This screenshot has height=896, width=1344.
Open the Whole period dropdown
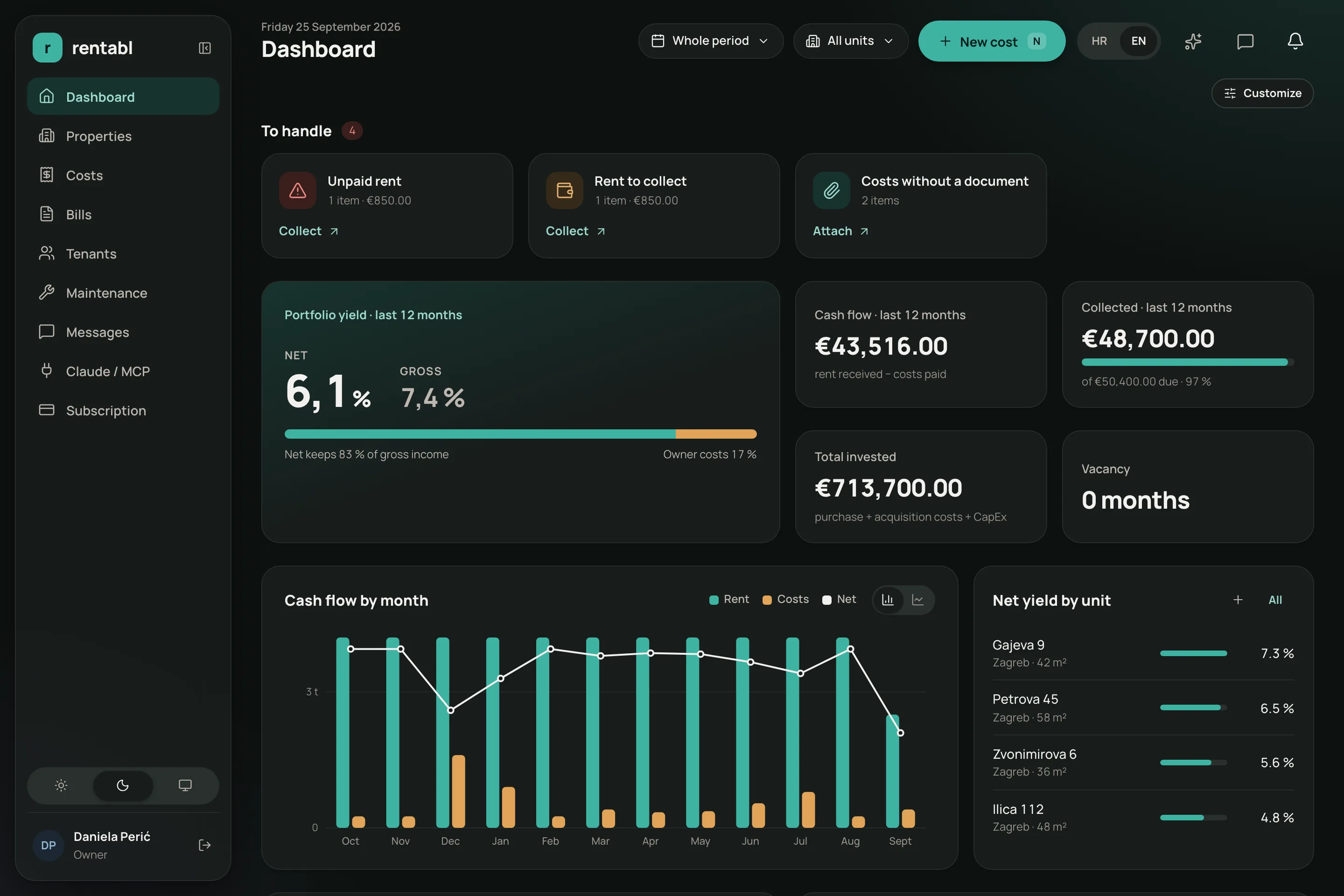point(710,41)
